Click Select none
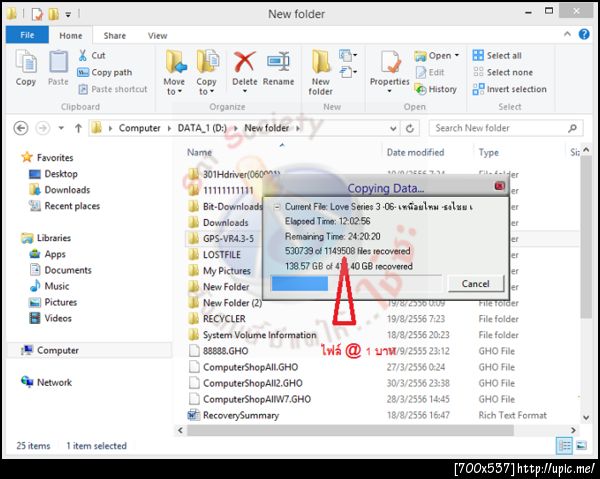The height and width of the screenshot is (479, 600). click(x=503, y=72)
